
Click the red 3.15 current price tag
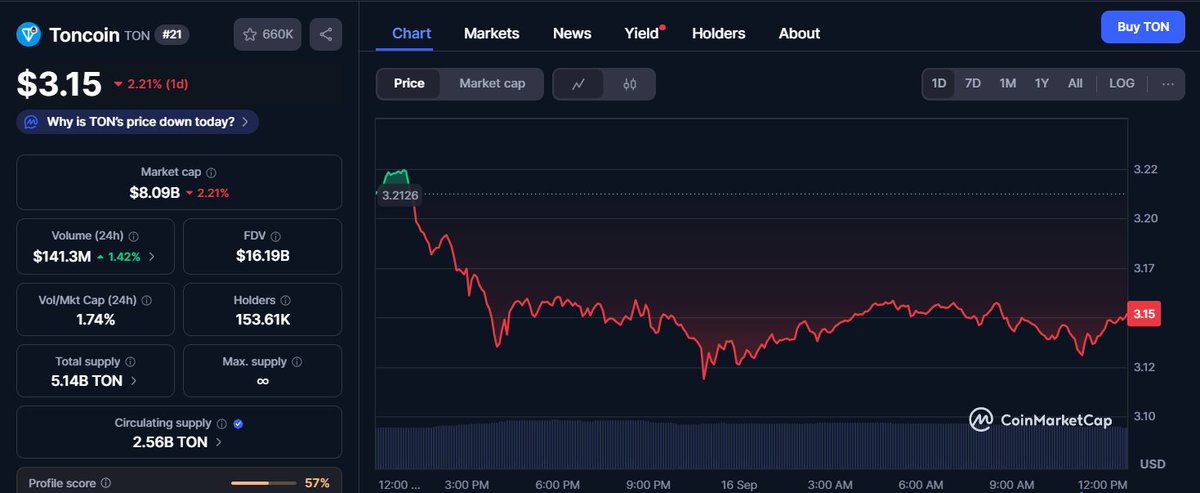point(1144,314)
